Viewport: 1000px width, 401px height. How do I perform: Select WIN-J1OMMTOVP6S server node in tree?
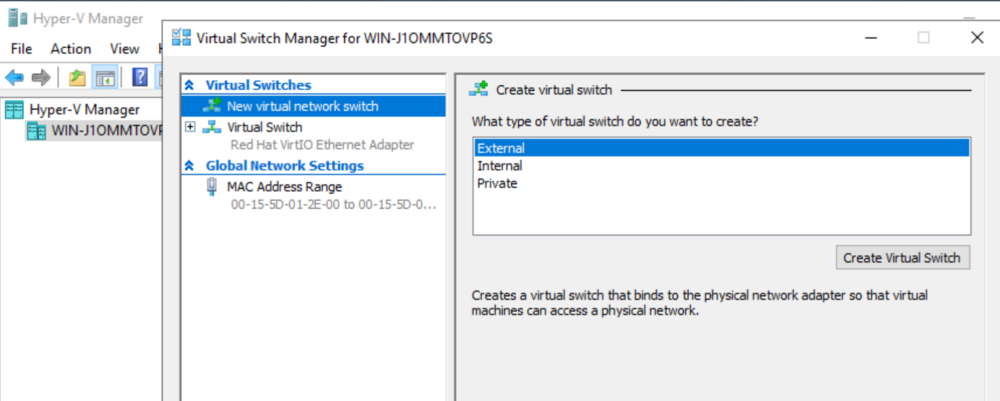point(106,131)
